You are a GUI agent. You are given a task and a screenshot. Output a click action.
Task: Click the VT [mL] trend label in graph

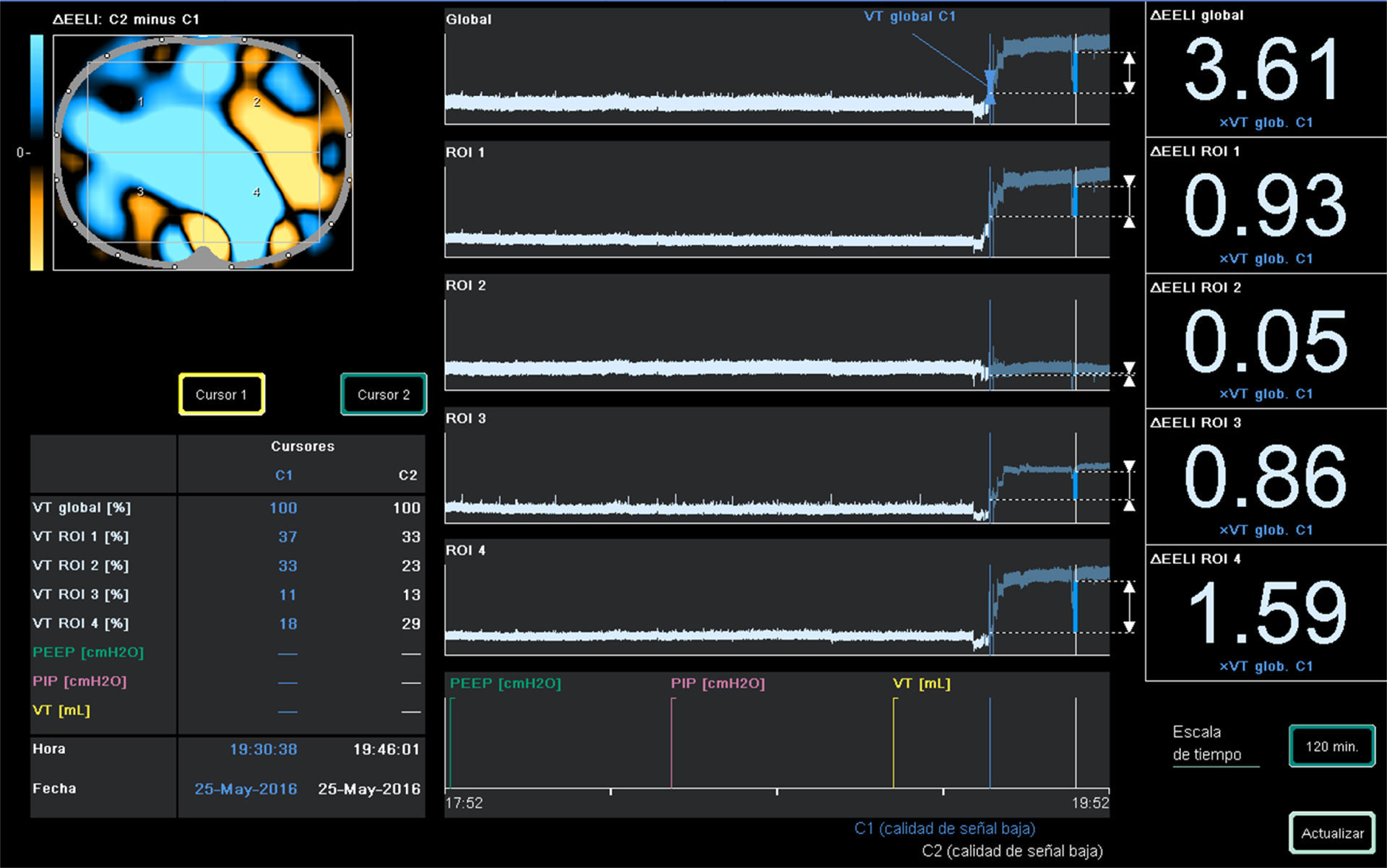click(921, 683)
